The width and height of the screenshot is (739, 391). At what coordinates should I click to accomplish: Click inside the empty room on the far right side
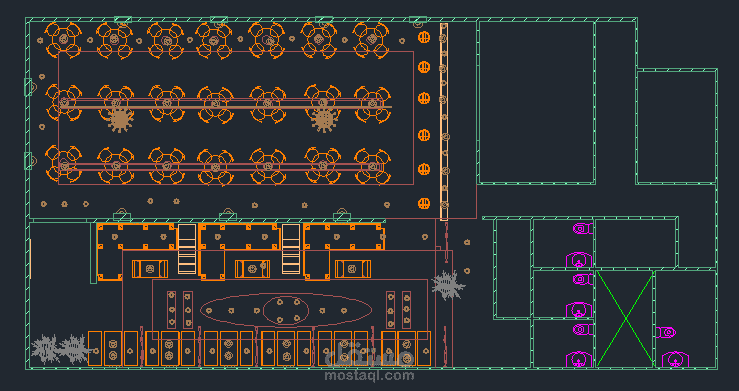676,126
